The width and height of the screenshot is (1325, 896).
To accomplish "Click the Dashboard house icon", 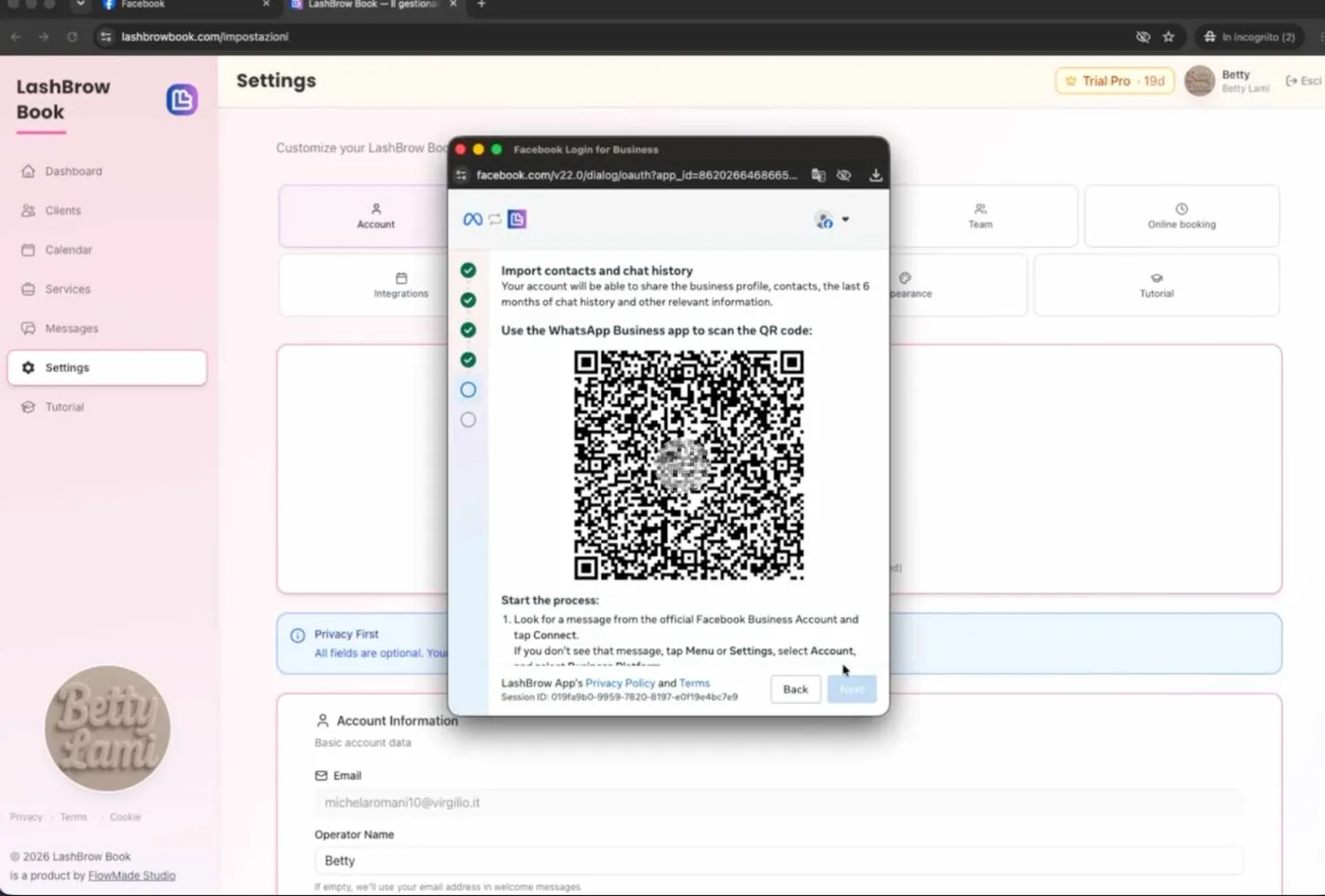I will click(x=28, y=171).
